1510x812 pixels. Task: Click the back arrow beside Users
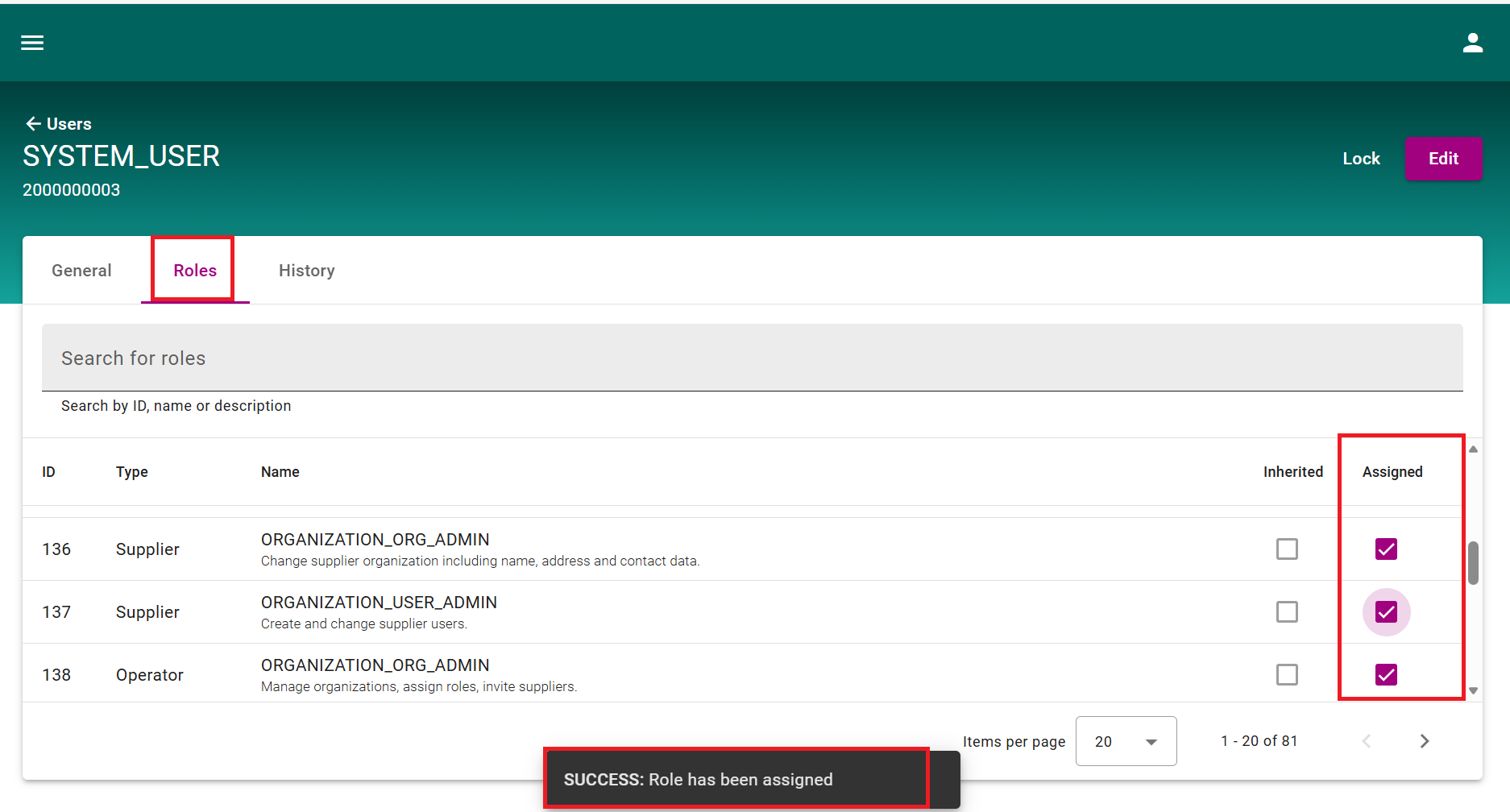(33, 123)
